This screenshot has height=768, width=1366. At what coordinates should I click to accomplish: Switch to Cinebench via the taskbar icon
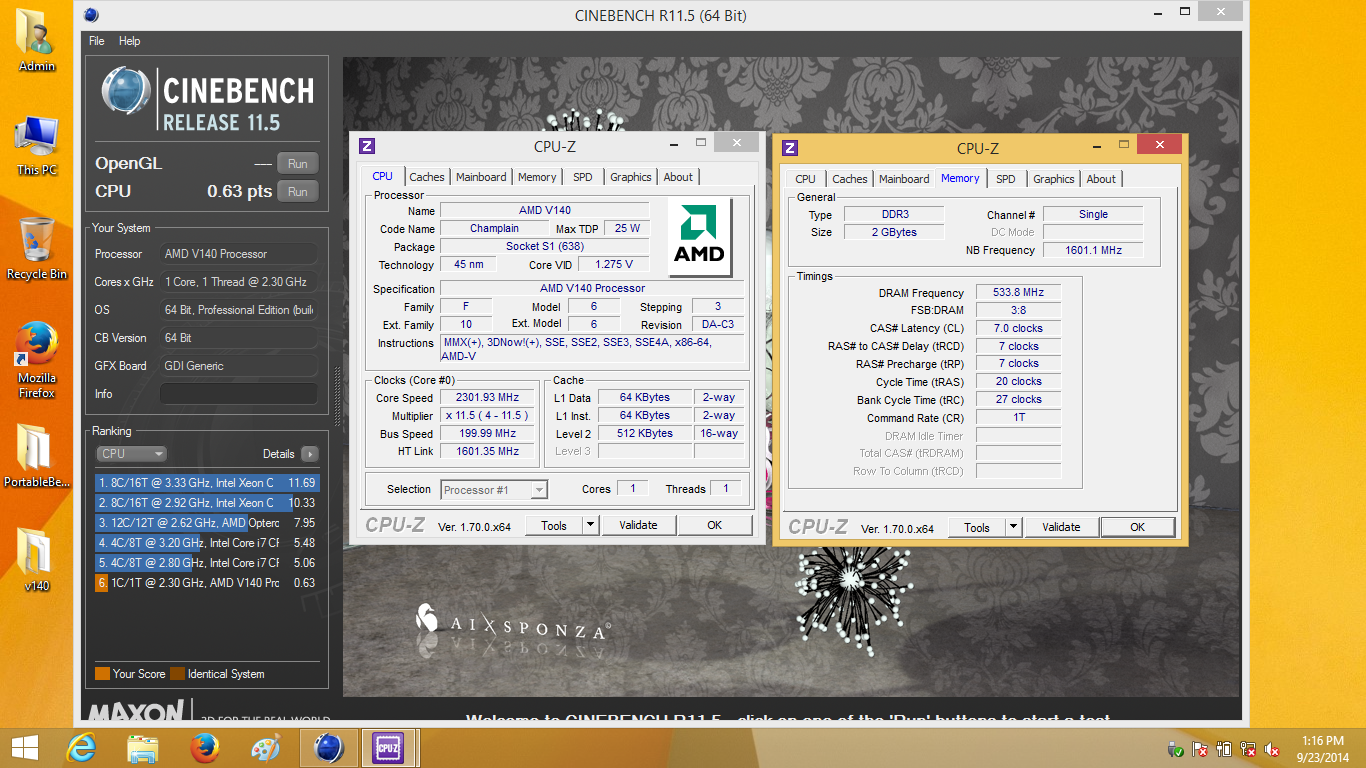328,748
